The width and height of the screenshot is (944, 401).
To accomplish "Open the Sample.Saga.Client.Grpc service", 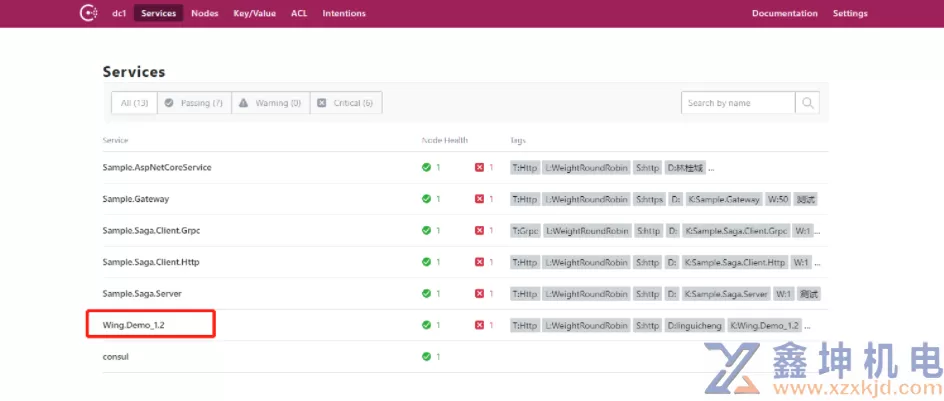I will click(151, 231).
